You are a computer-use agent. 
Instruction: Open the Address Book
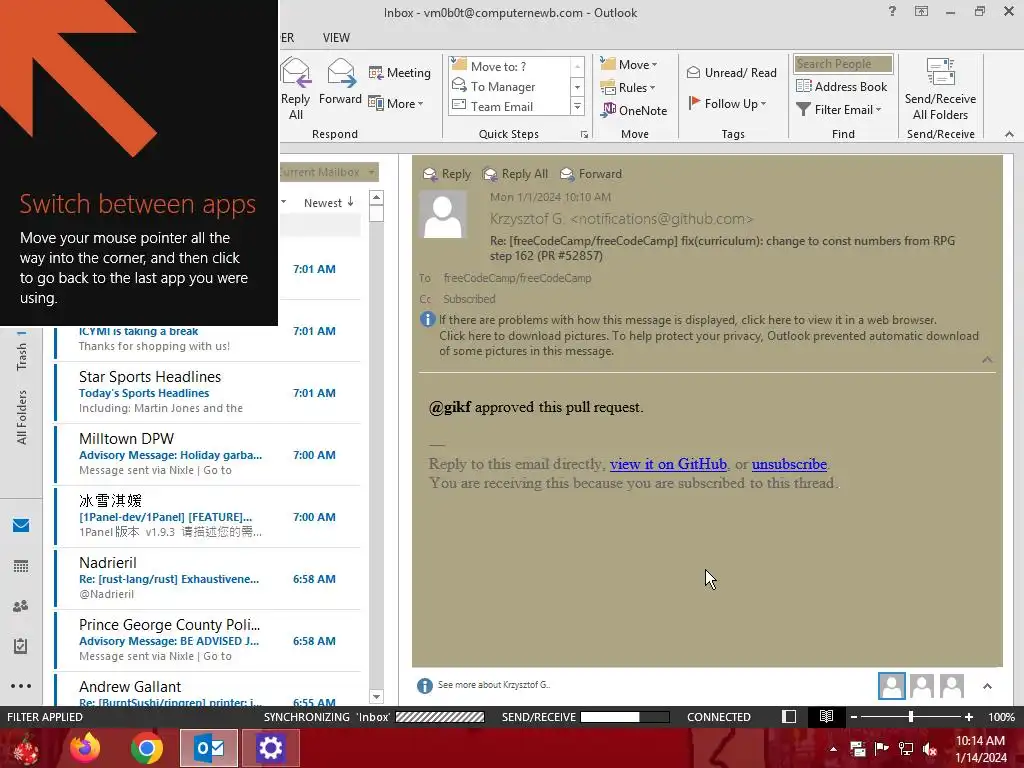[x=842, y=86]
